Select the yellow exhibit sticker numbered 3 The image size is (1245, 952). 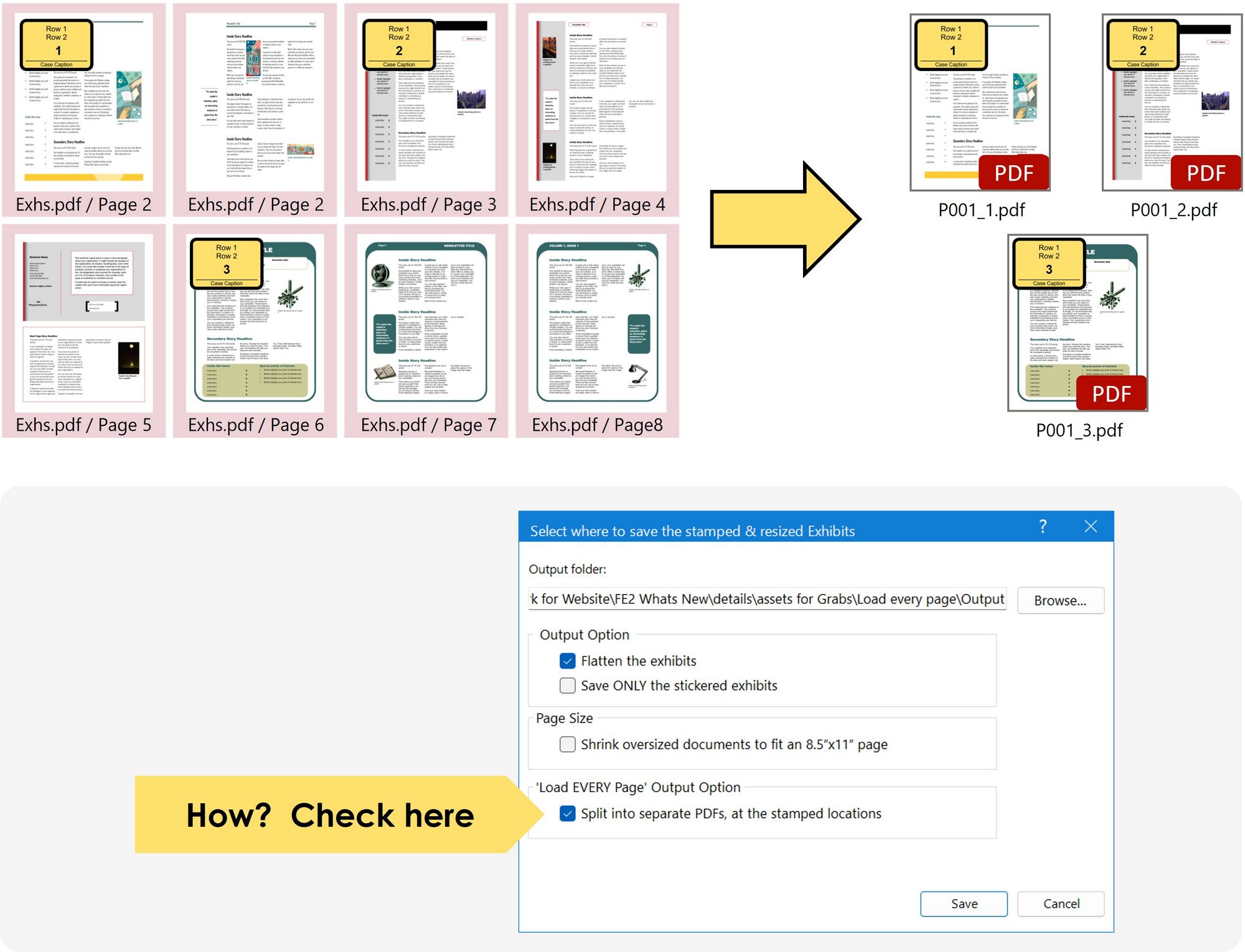226,264
